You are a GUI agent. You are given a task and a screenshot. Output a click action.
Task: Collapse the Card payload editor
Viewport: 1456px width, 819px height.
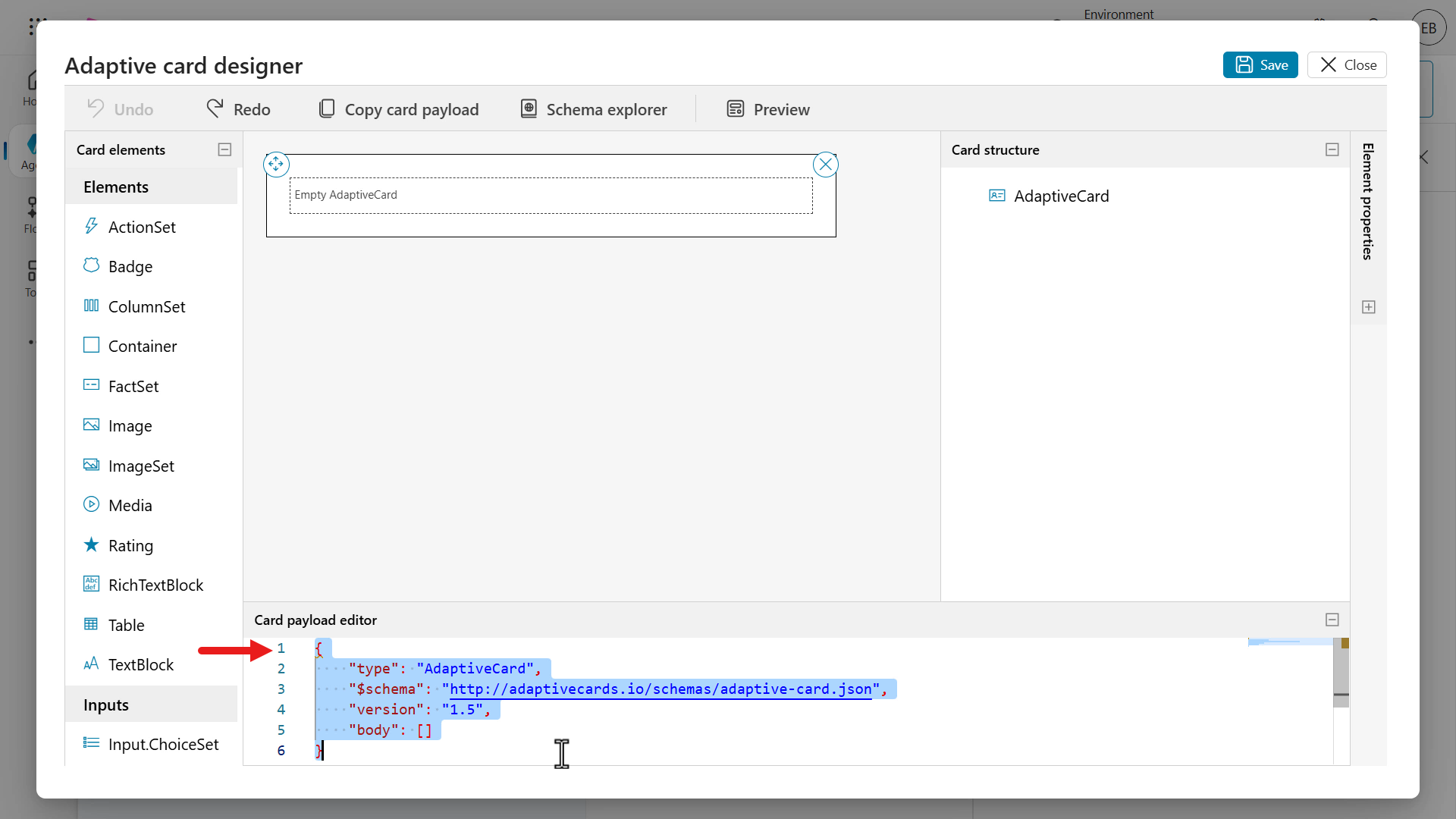tap(1332, 620)
